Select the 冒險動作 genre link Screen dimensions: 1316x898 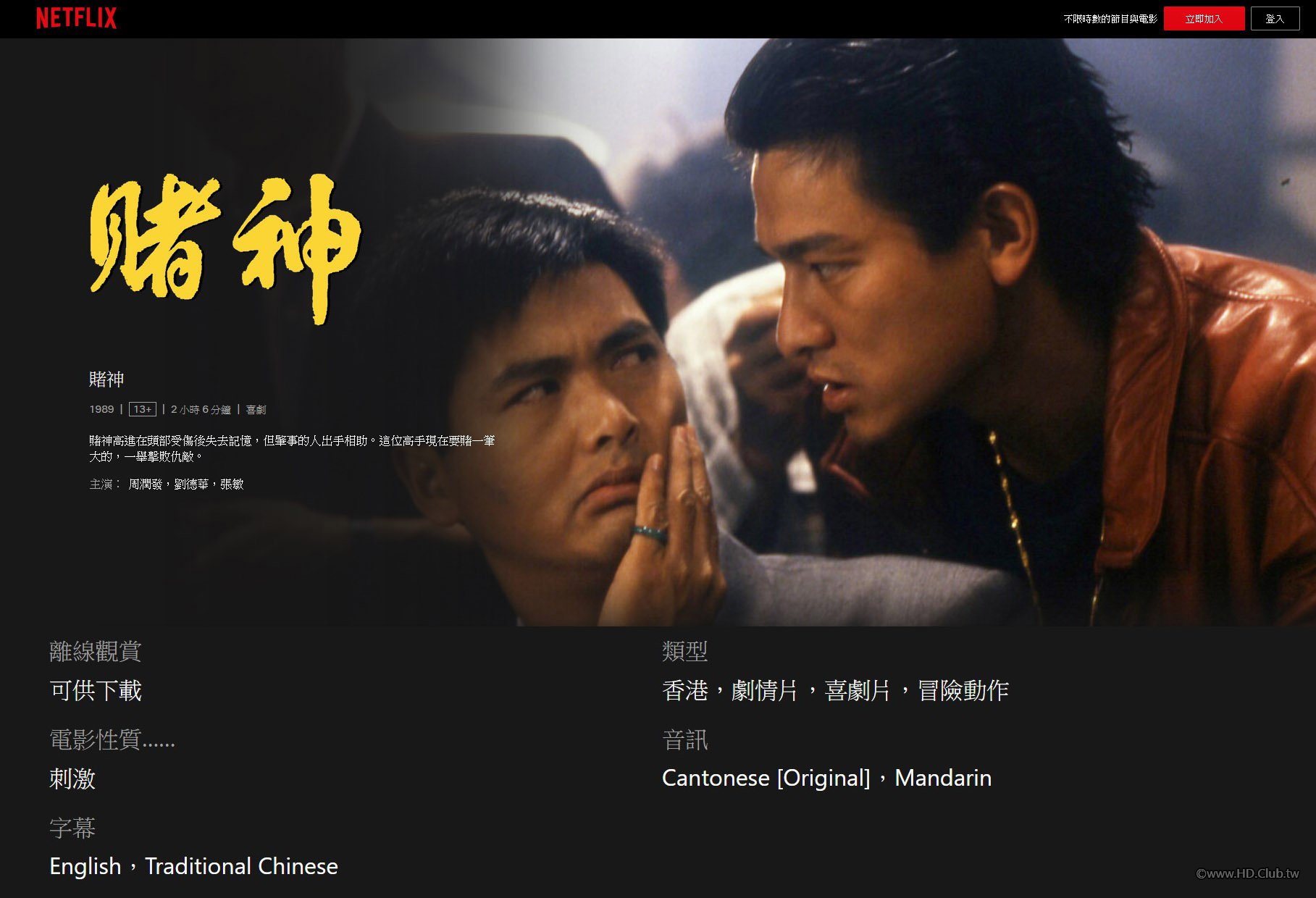click(963, 690)
